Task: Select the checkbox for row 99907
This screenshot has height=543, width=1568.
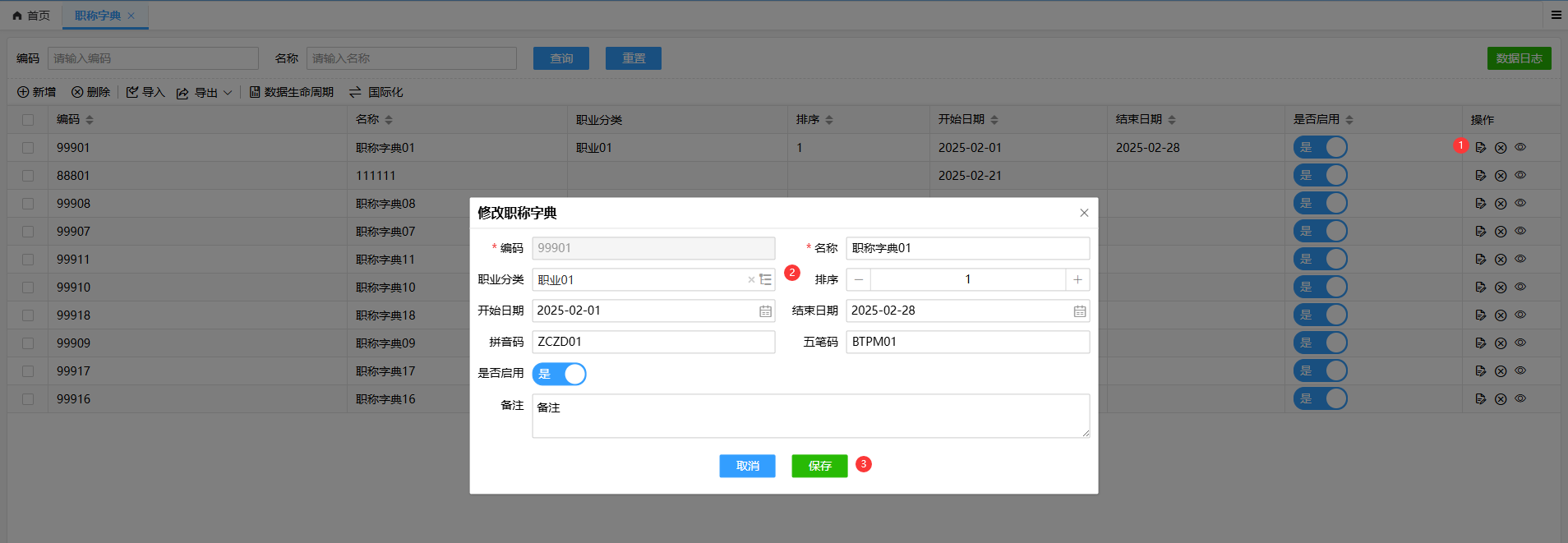Action: [x=28, y=232]
